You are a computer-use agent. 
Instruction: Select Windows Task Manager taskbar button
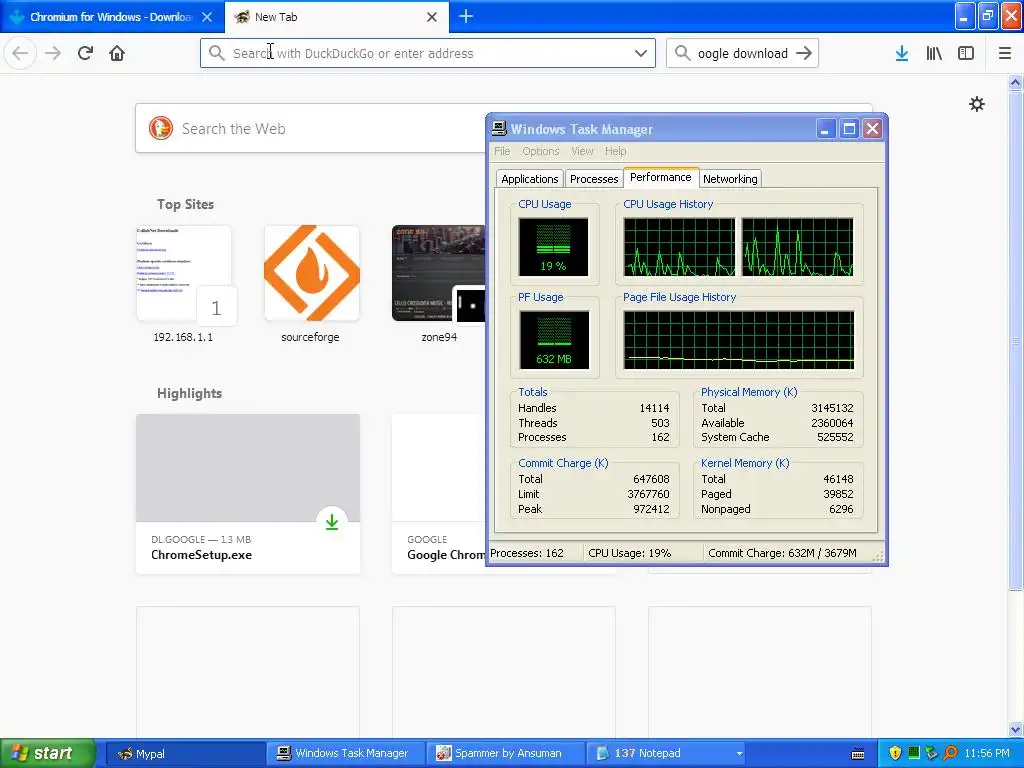(x=345, y=754)
